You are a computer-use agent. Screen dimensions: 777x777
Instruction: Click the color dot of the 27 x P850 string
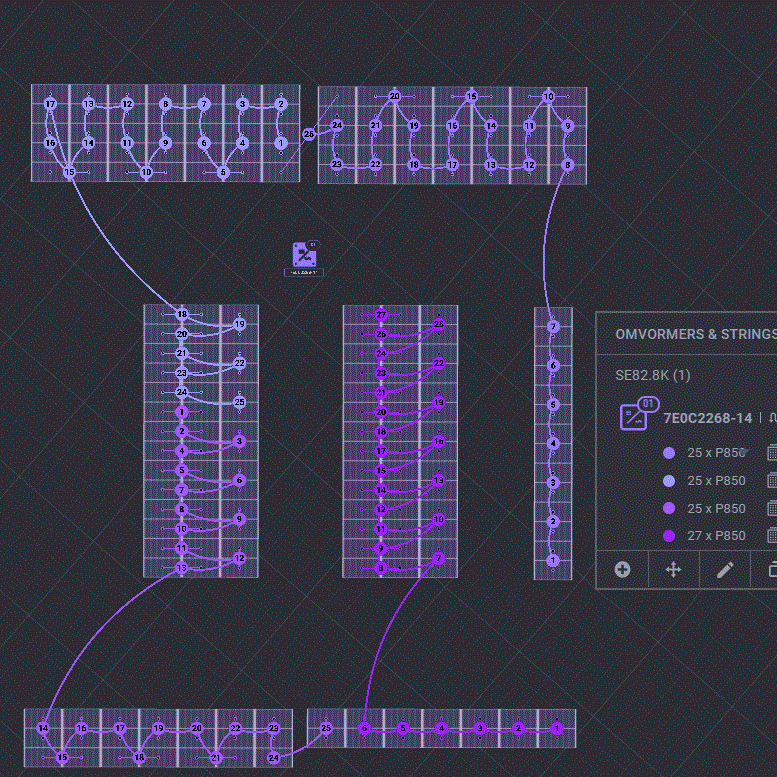click(x=669, y=536)
